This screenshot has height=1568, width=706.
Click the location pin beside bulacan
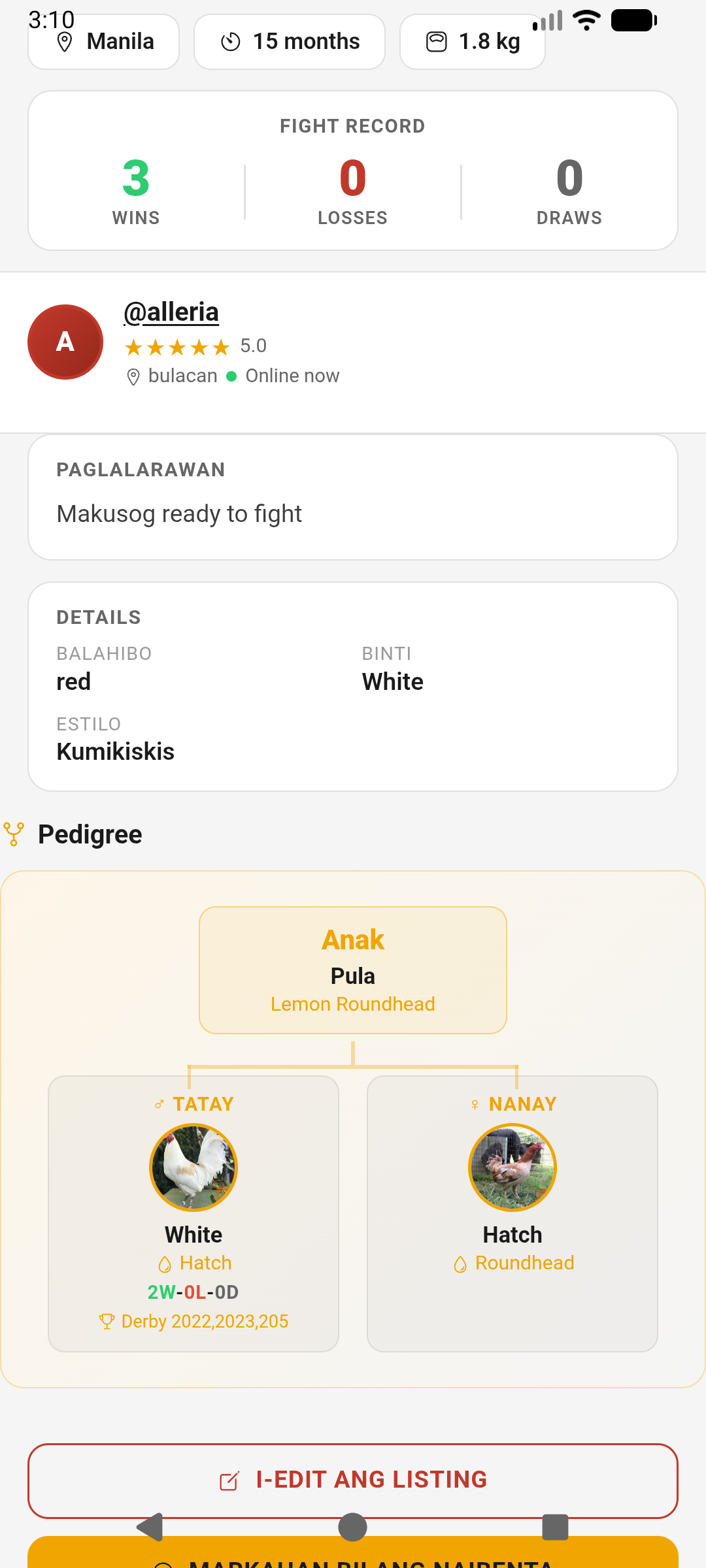click(x=133, y=376)
